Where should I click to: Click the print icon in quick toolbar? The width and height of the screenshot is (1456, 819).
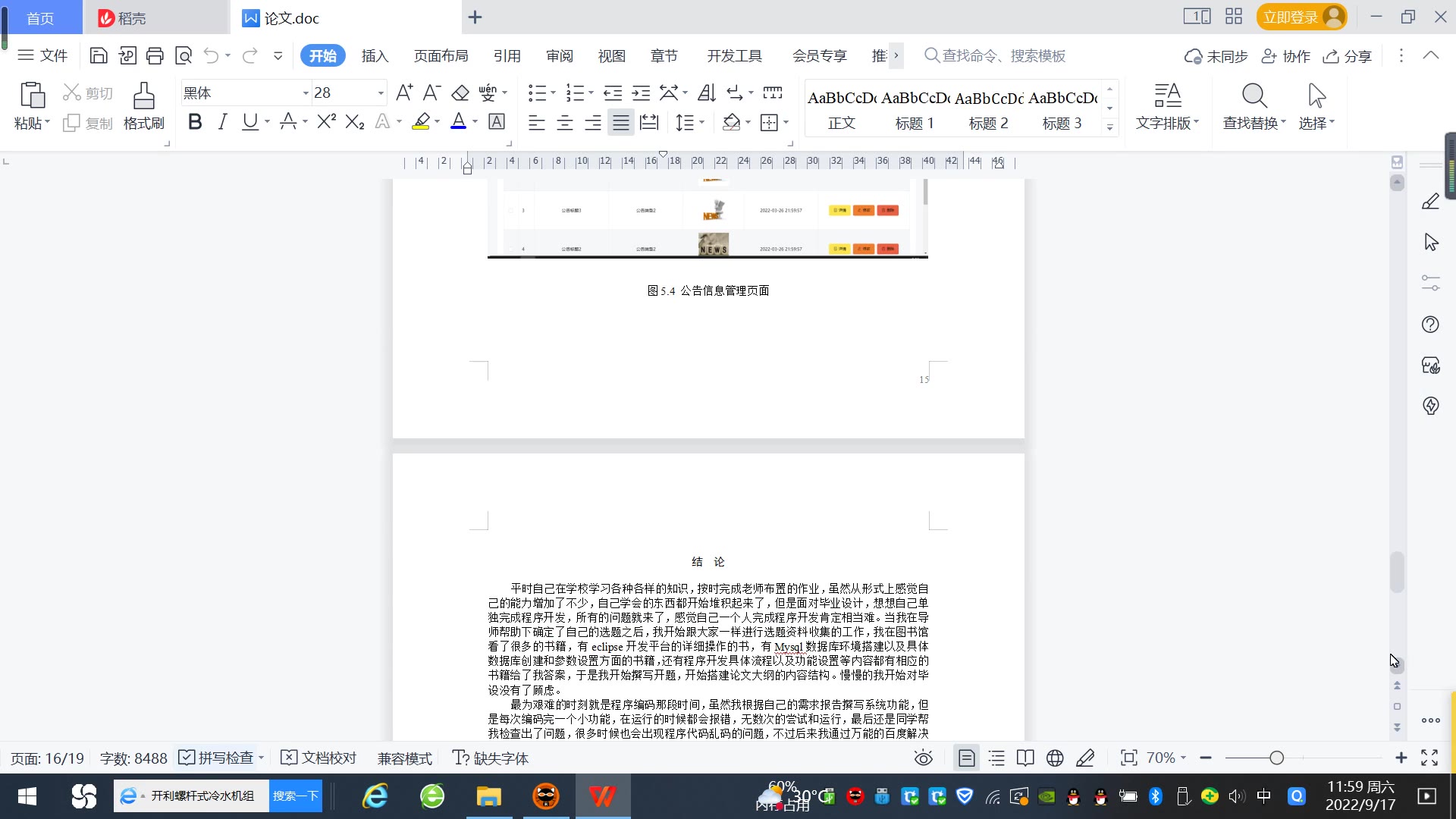(155, 55)
